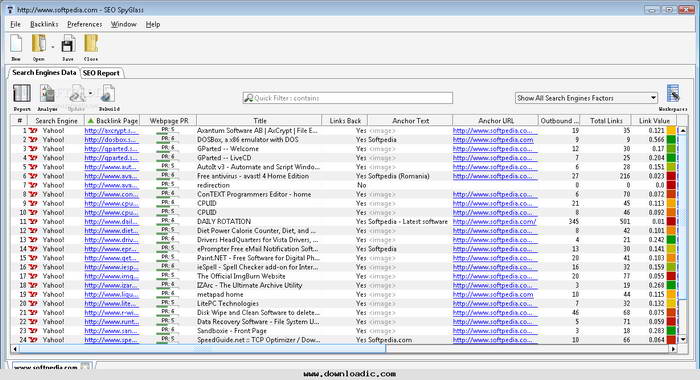
Task: Click the New project toolbar icon
Action: [16, 44]
